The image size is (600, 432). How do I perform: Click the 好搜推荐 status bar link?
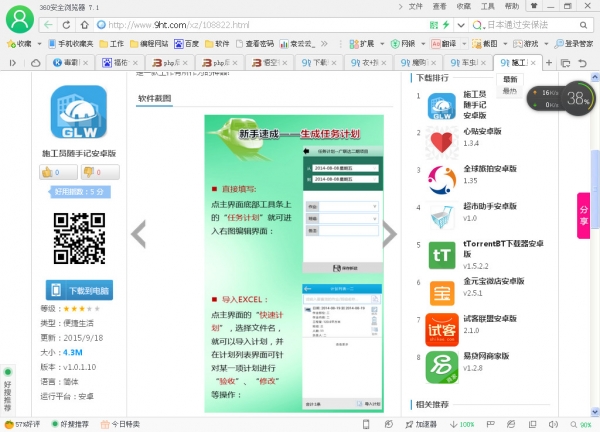70,424
